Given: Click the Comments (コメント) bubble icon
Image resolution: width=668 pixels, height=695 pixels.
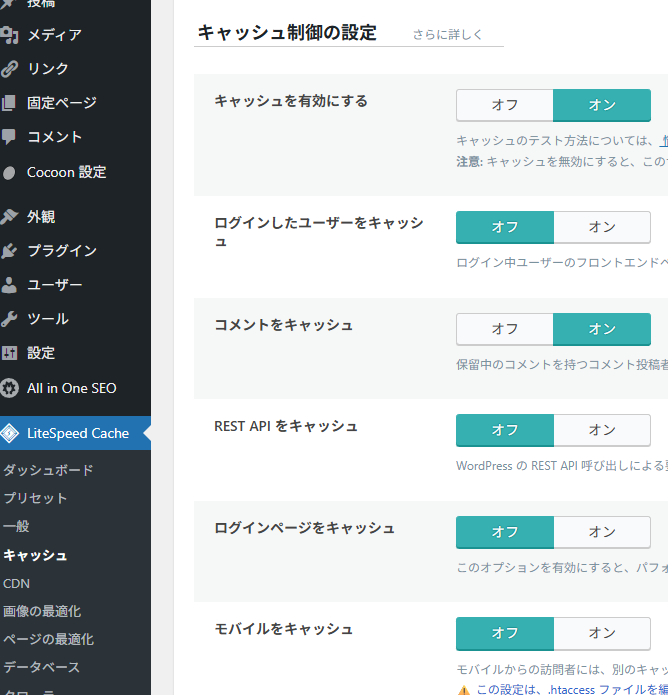Looking at the screenshot, I should 10,137.
